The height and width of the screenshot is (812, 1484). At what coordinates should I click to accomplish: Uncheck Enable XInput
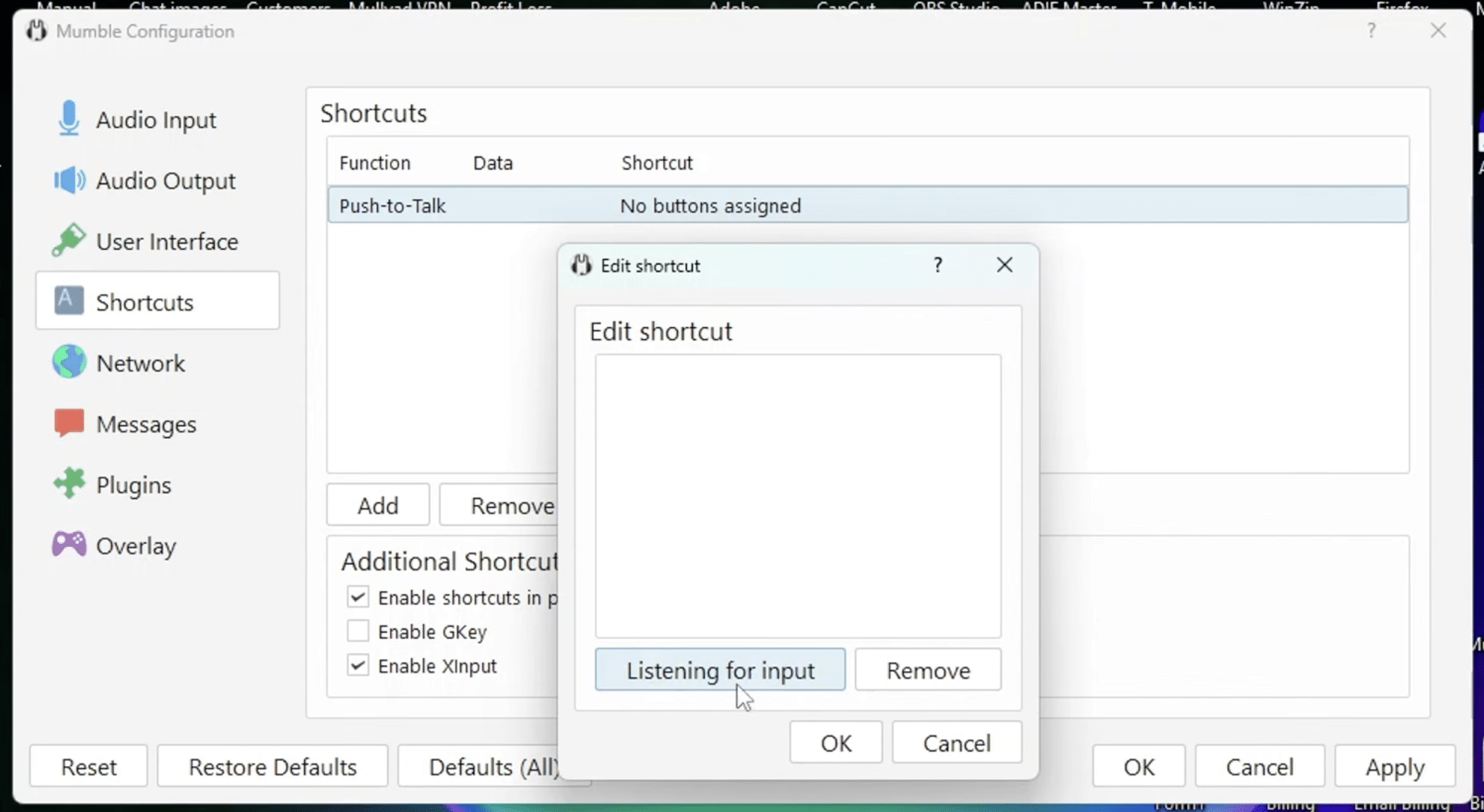pos(357,665)
